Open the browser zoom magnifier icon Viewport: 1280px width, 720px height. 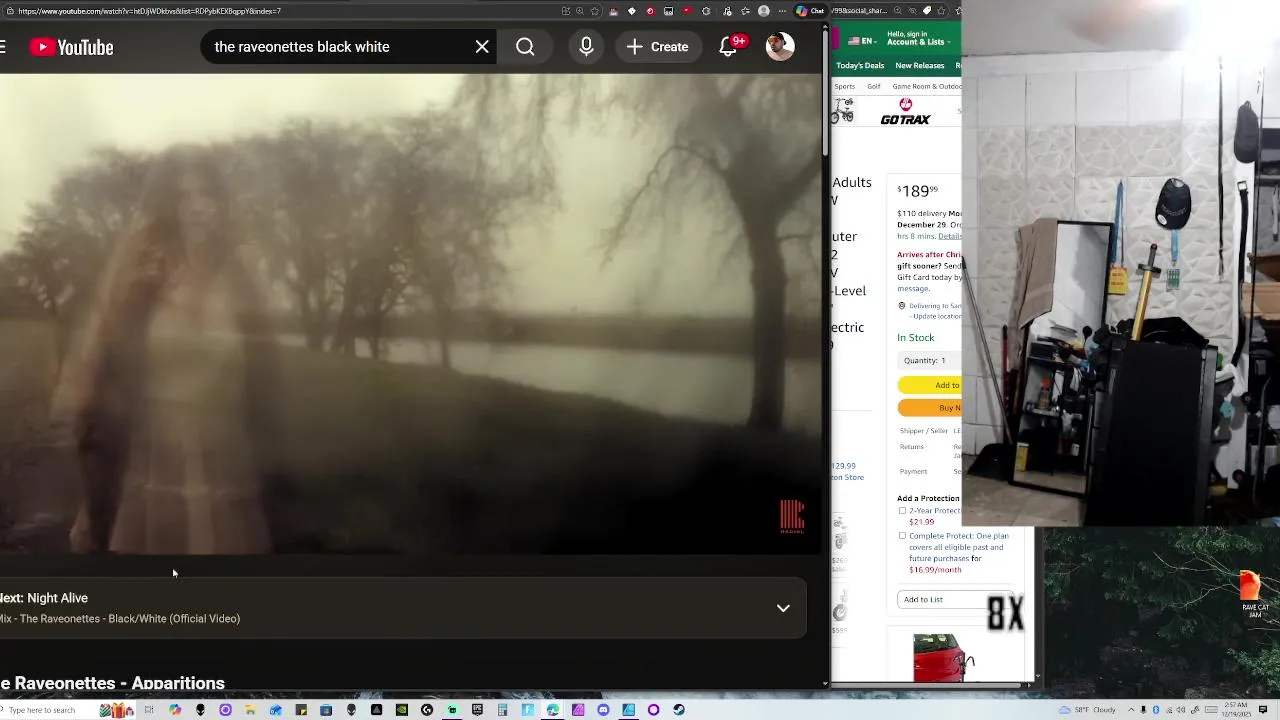[580, 11]
